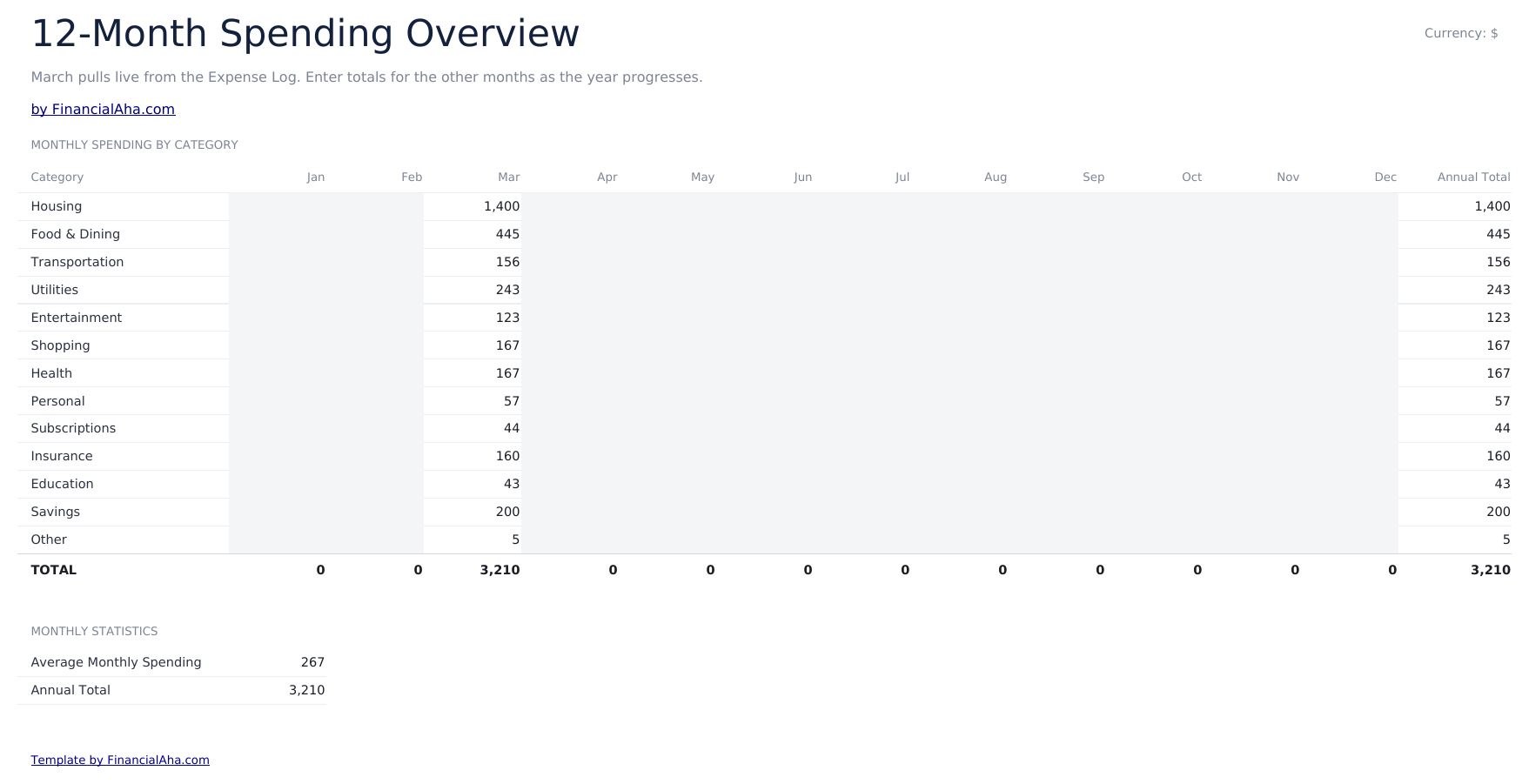
Task: Click the Annual Total column header
Action: click(x=1473, y=177)
